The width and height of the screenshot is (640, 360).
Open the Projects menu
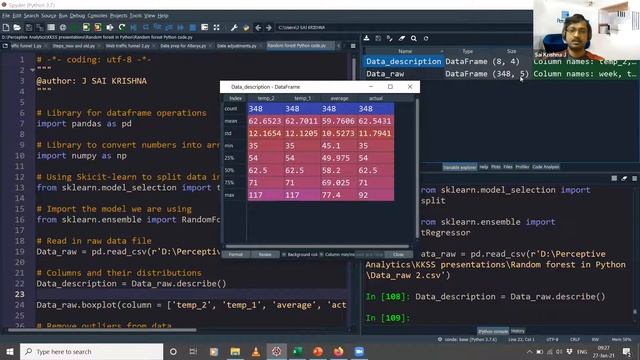[118, 16]
